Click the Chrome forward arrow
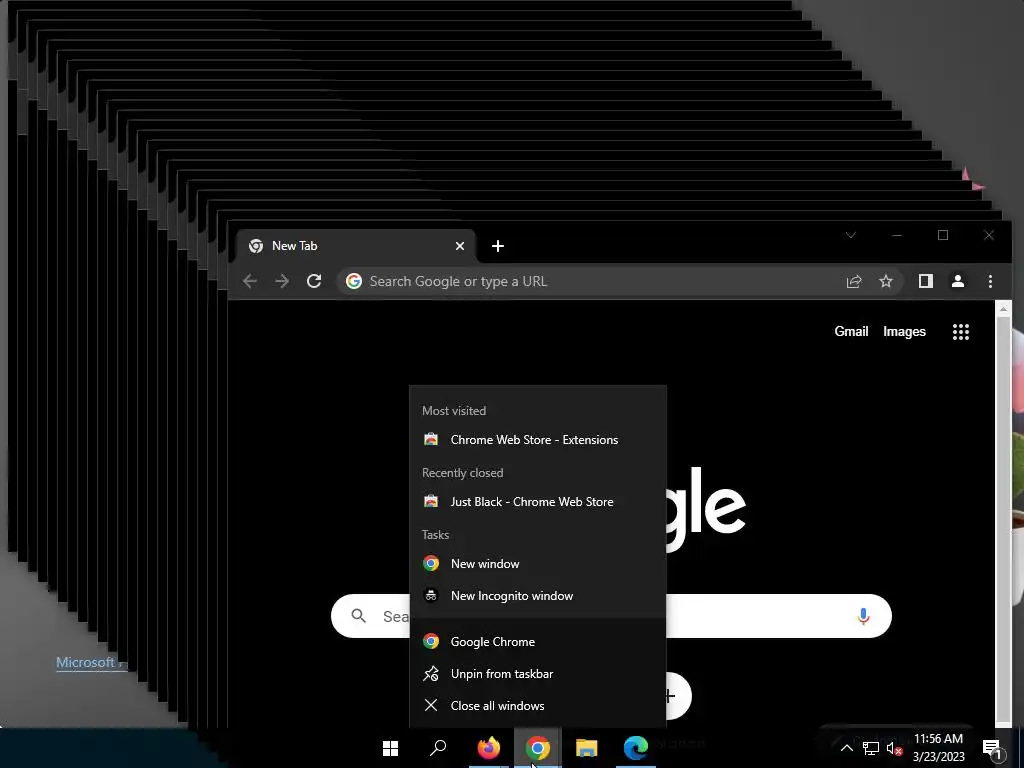This screenshot has height=768, width=1024. pos(281,281)
